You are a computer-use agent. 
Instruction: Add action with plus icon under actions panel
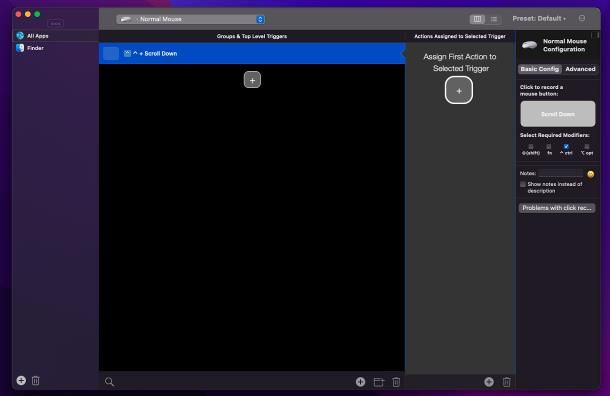[489, 382]
